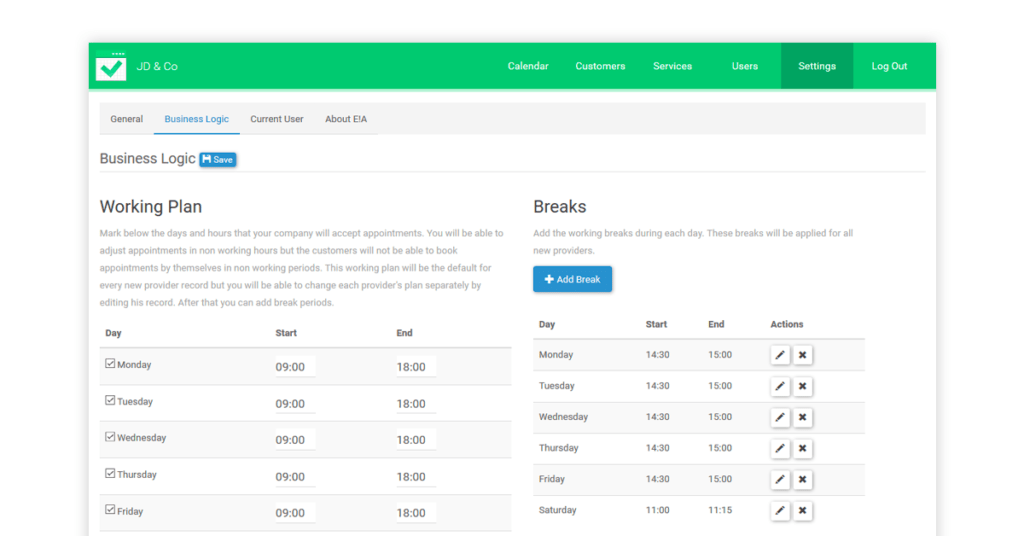1024x536 pixels.
Task: Uncheck the Monday working day checkbox
Action: coord(110,364)
